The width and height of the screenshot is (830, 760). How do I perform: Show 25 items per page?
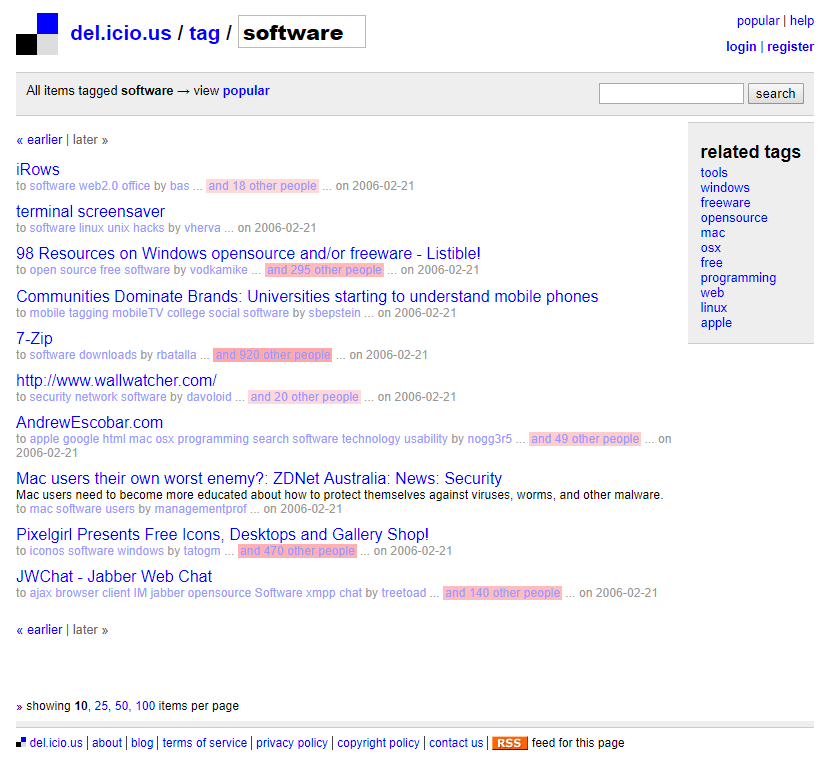point(101,706)
